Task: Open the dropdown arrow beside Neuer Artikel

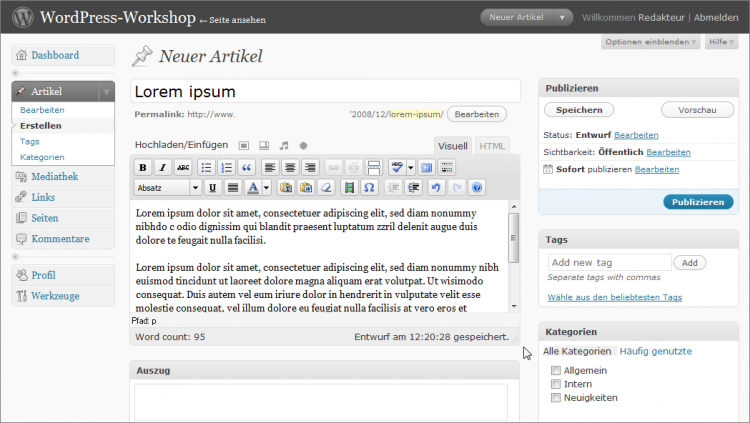Action: (x=564, y=17)
